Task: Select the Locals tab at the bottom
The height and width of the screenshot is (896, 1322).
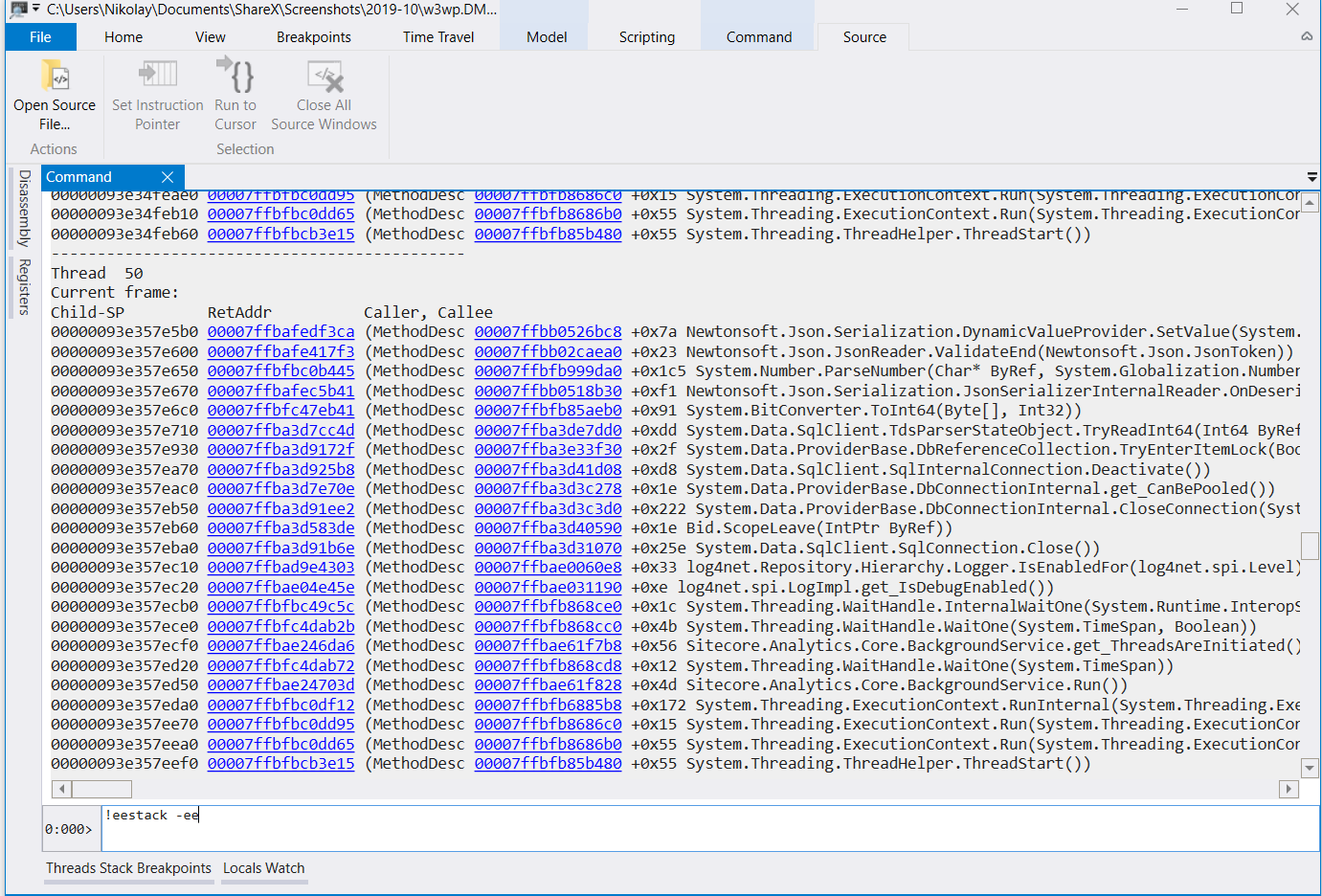Action: coord(243,868)
